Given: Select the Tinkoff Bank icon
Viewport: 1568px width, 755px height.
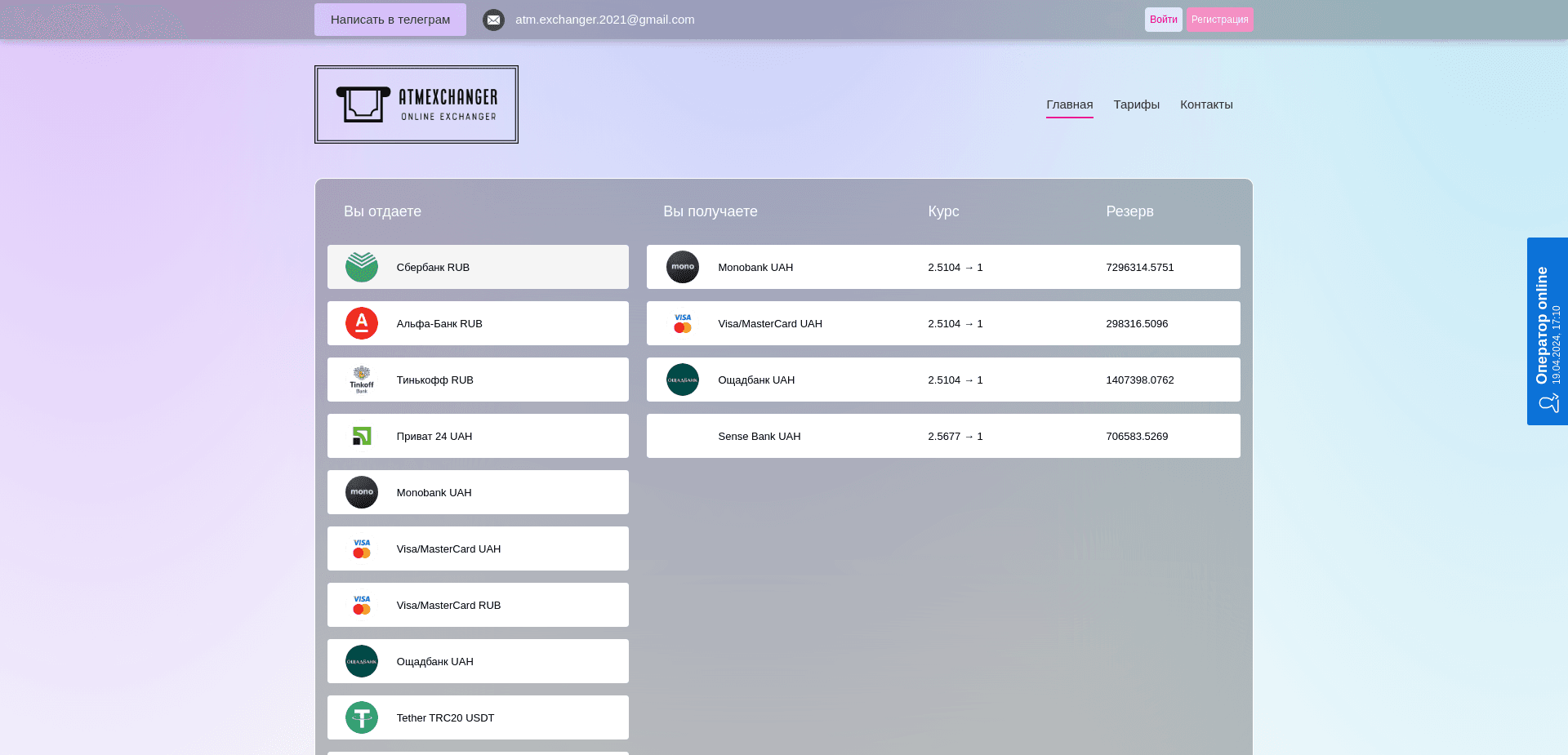Looking at the screenshot, I should pyautogui.click(x=361, y=380).
